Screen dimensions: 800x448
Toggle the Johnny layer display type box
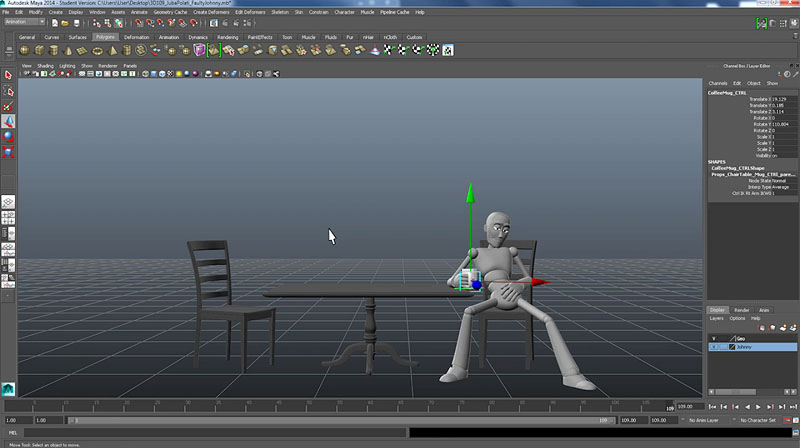coord(723,347)
